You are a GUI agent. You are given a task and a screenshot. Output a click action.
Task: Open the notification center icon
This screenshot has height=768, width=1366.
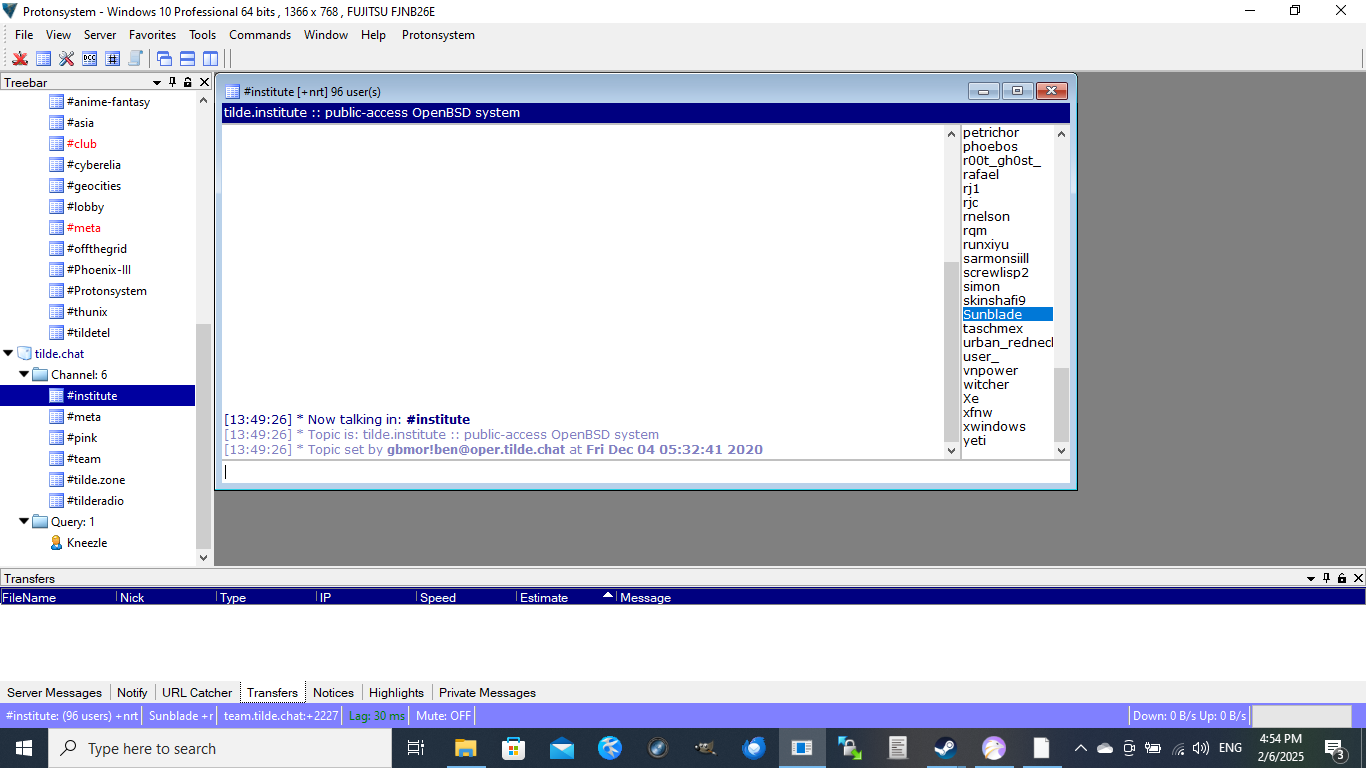tap(1334, 748)
